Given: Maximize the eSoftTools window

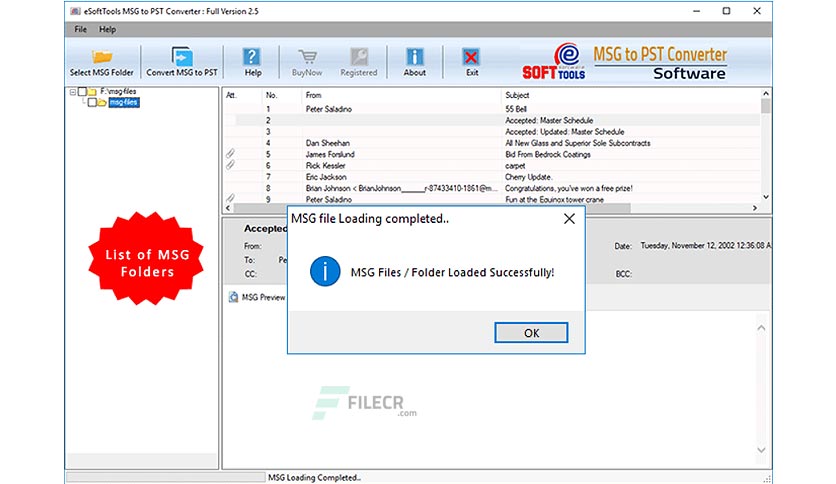Looking at the screenshot, I should tap(726, 11).
